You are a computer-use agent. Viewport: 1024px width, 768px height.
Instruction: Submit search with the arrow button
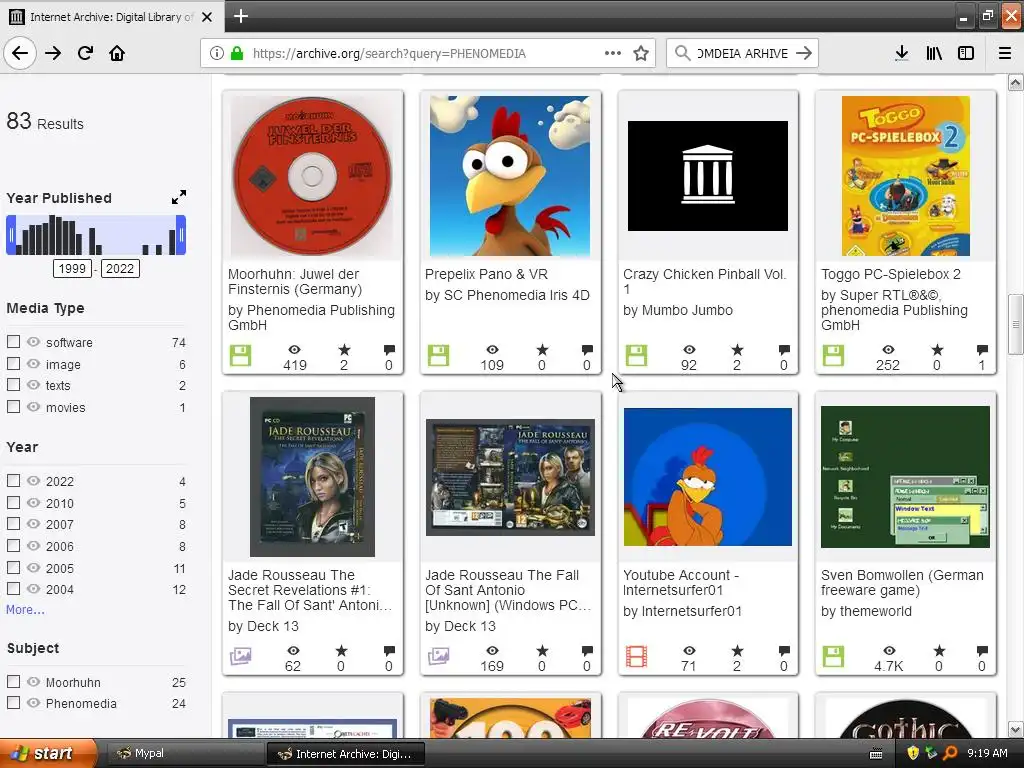[804, 53]
